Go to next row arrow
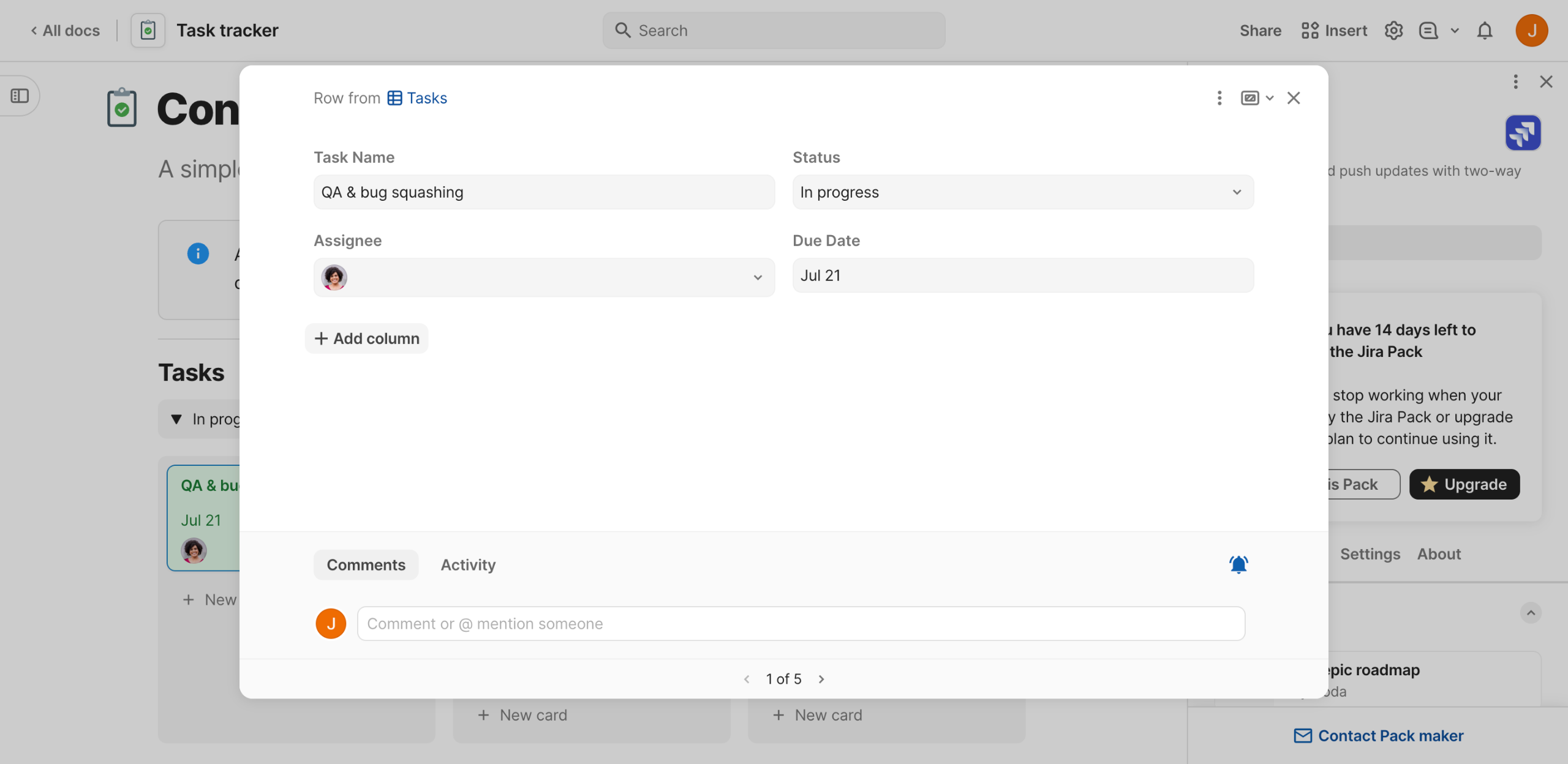 point(821,679)
